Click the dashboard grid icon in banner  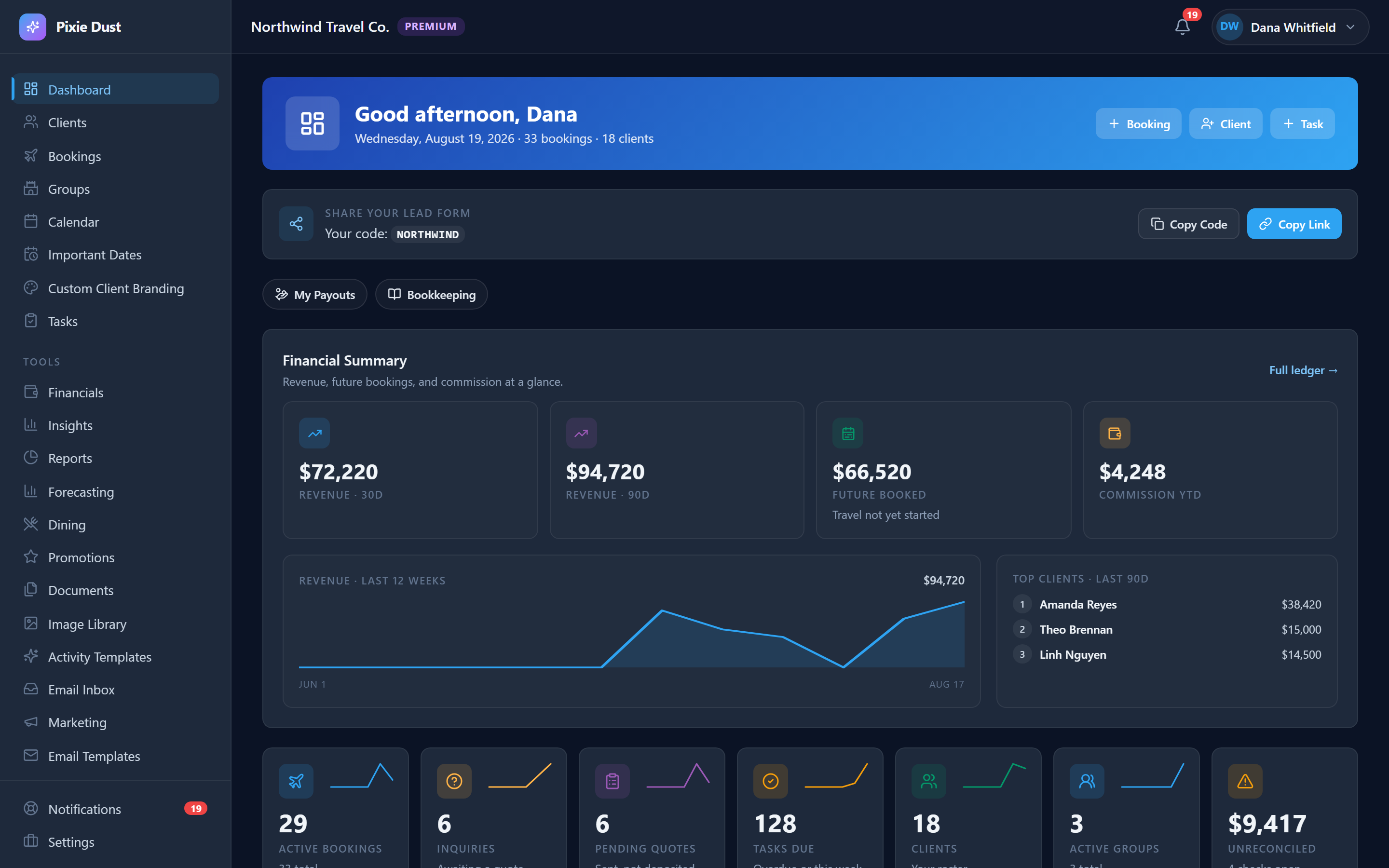(x=312, y=123)
